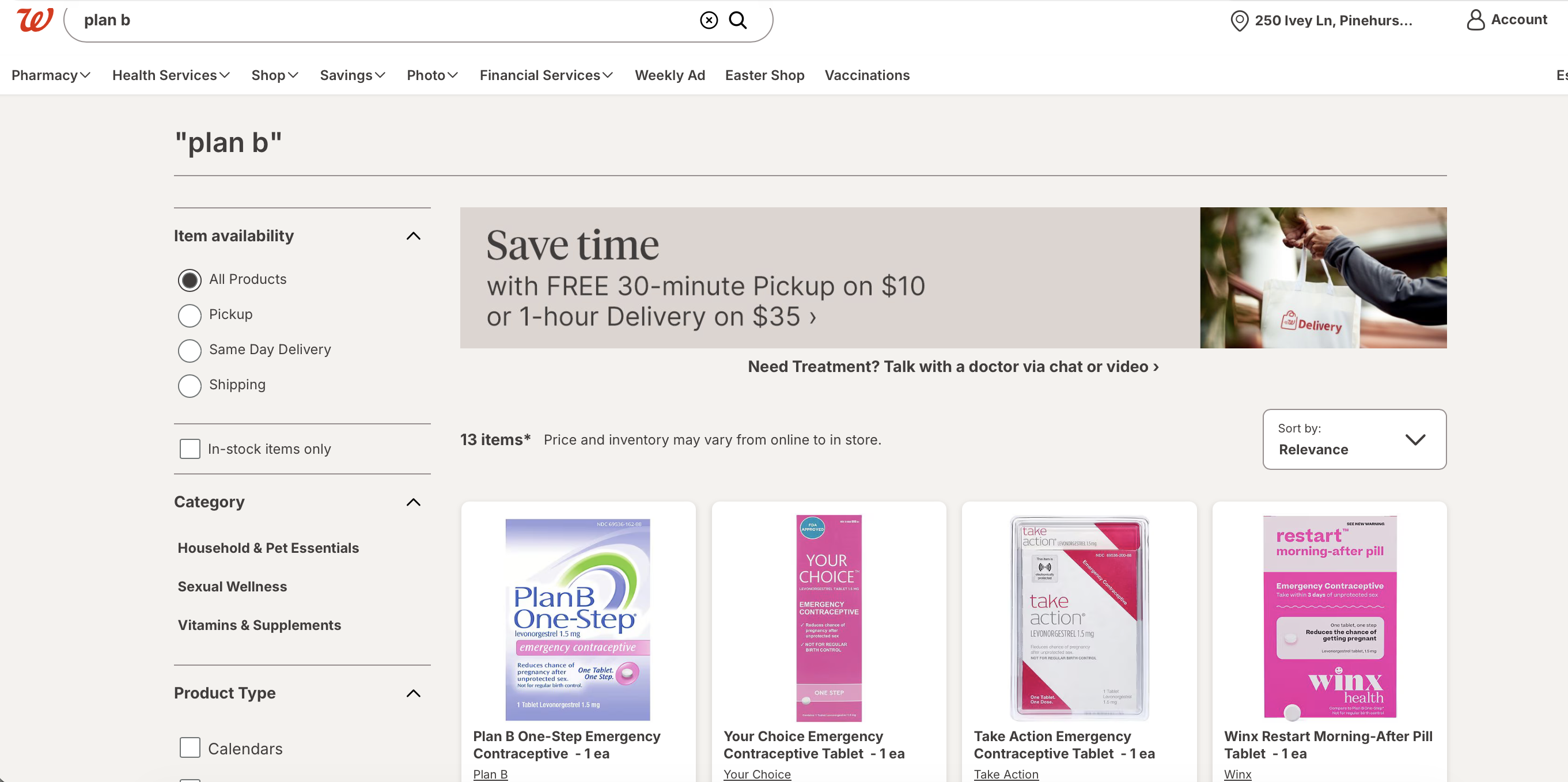
Task: Go to the Weekly Ad page
Action: coord(669,75)
